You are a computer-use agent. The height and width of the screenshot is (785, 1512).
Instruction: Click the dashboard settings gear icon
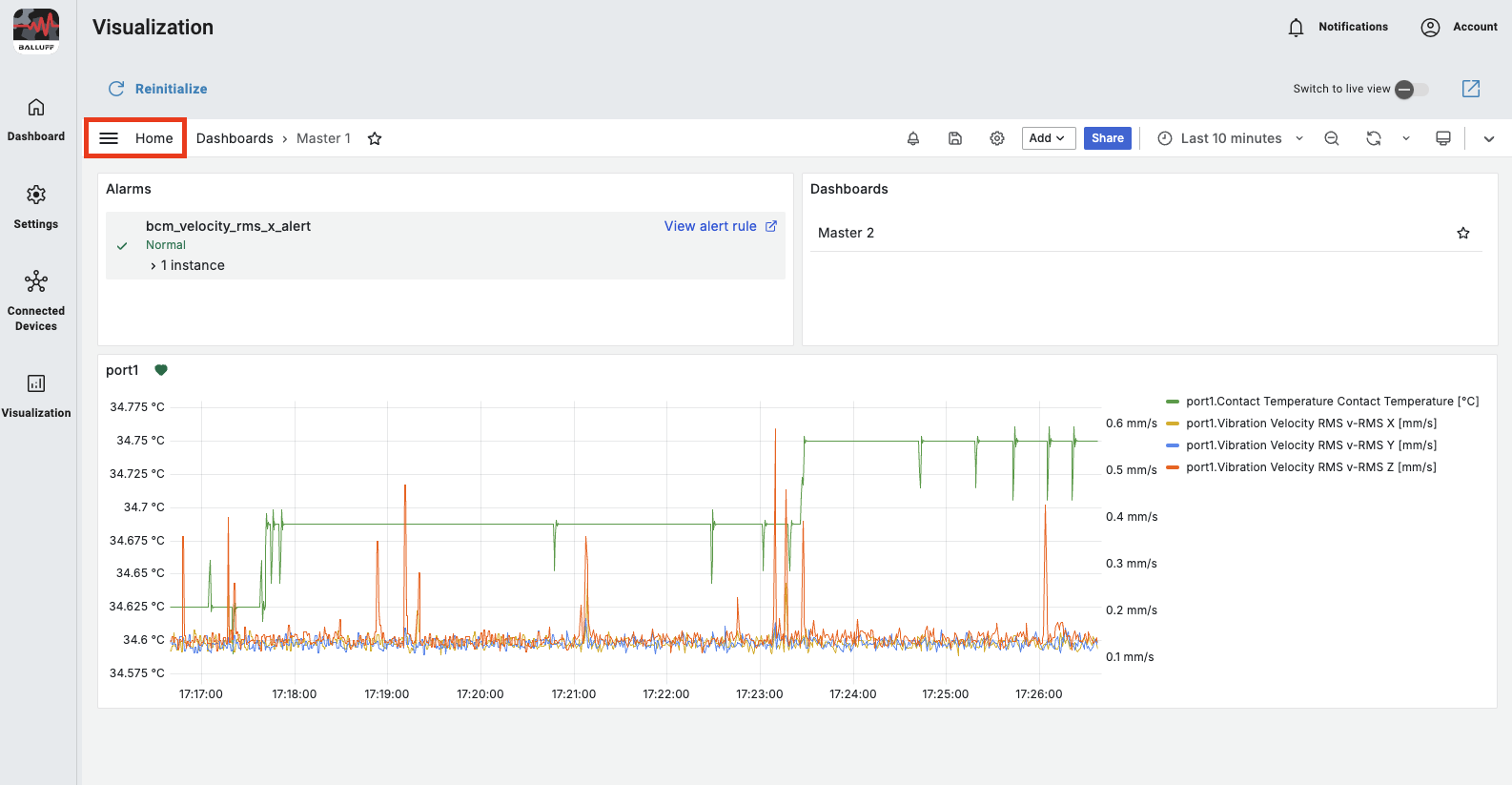pyautogui.click(x=997, y=138)
